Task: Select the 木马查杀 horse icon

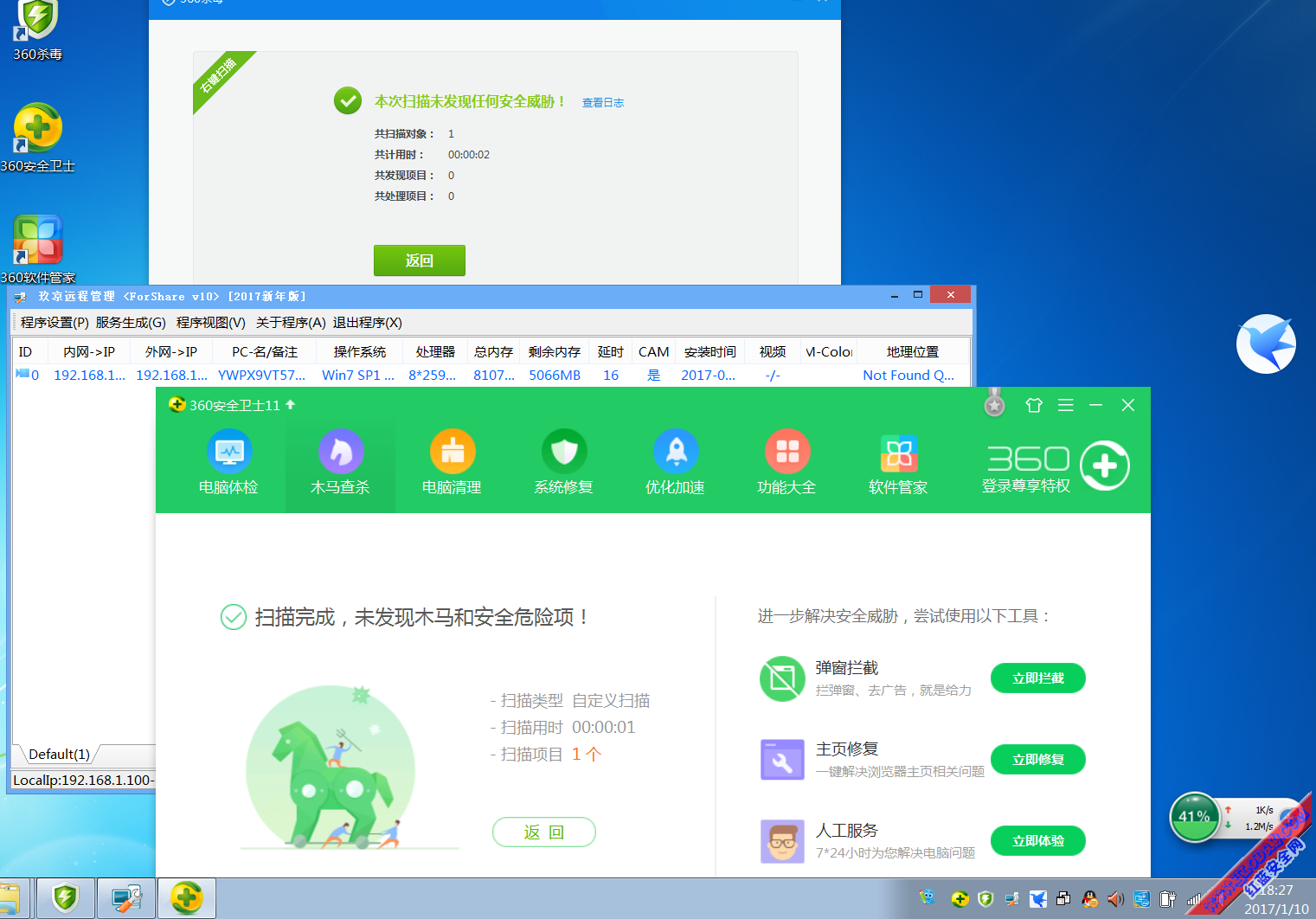Action: click(x=341, y=451)
